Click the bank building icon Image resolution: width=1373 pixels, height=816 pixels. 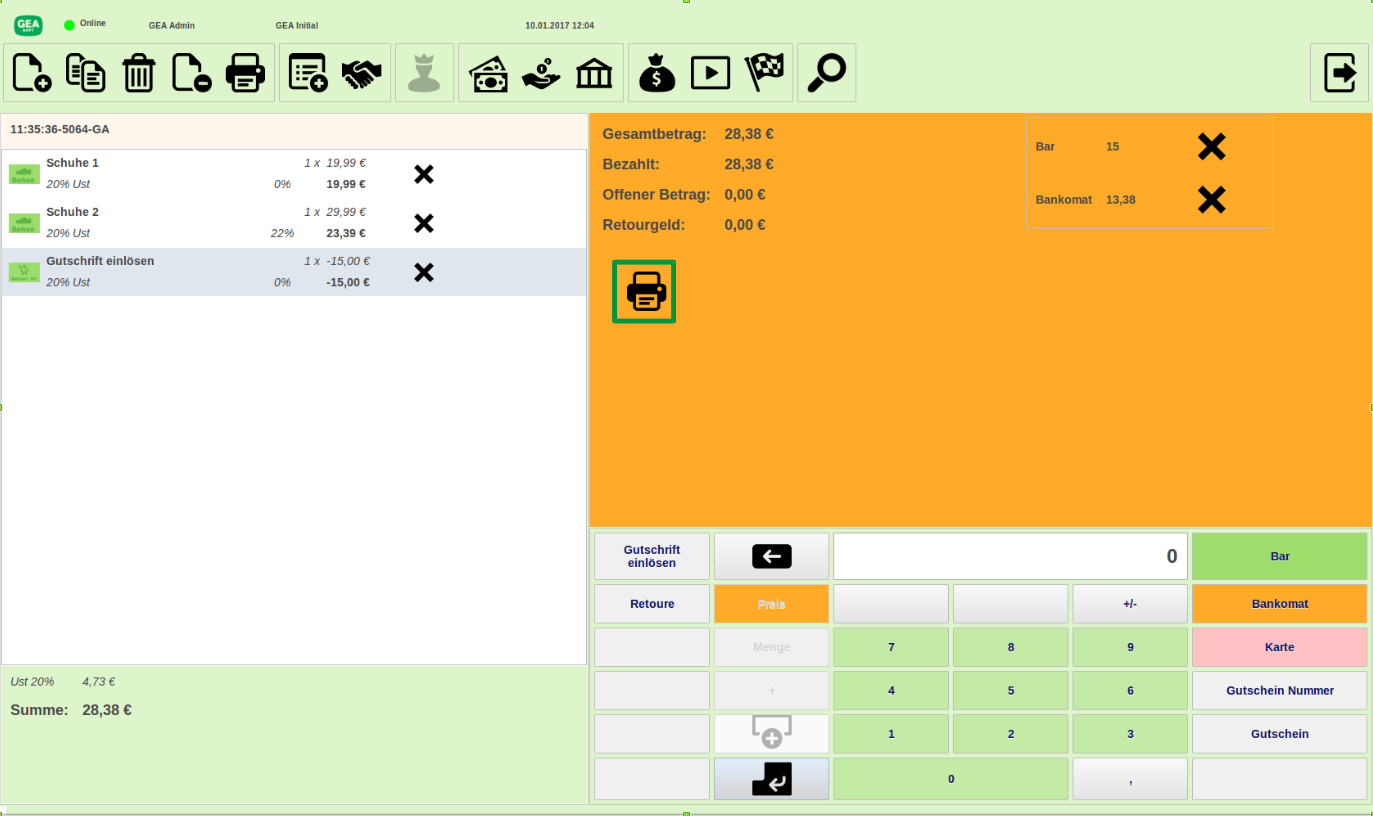595,73
